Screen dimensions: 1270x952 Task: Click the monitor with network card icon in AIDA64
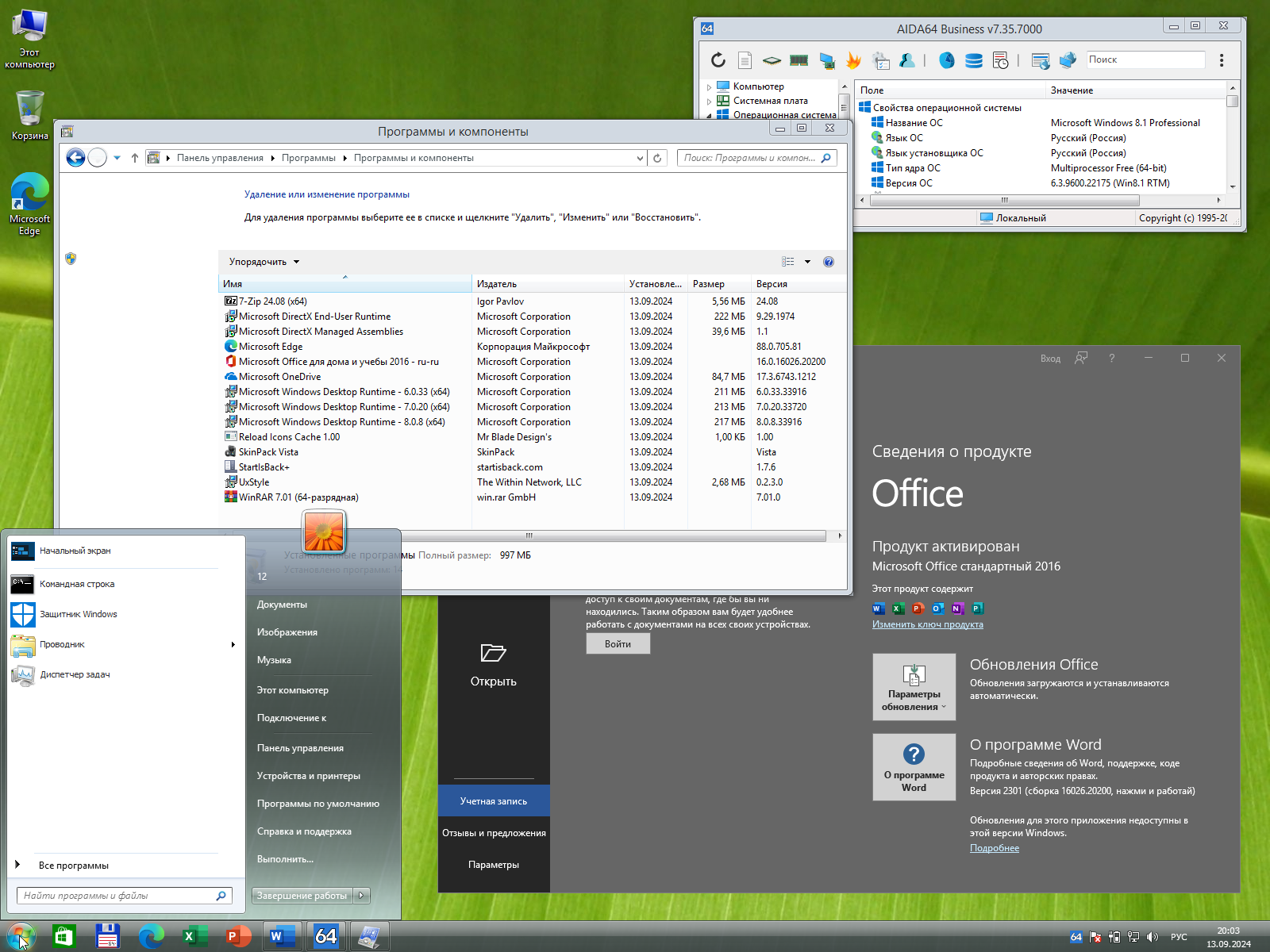pyautogui.click(x=827, y=60)
